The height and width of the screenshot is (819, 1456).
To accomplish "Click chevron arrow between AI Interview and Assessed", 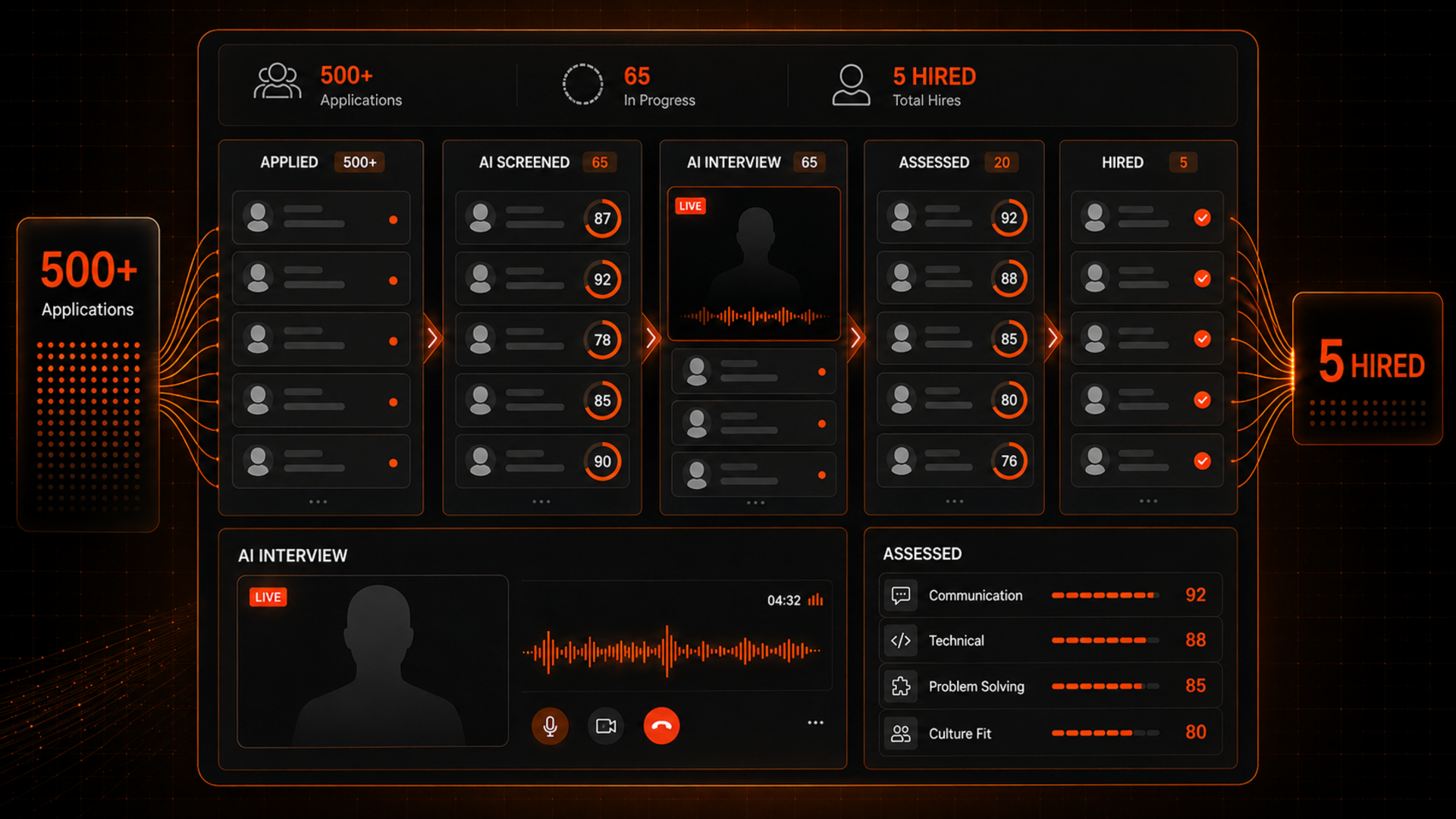I will 855,337.
